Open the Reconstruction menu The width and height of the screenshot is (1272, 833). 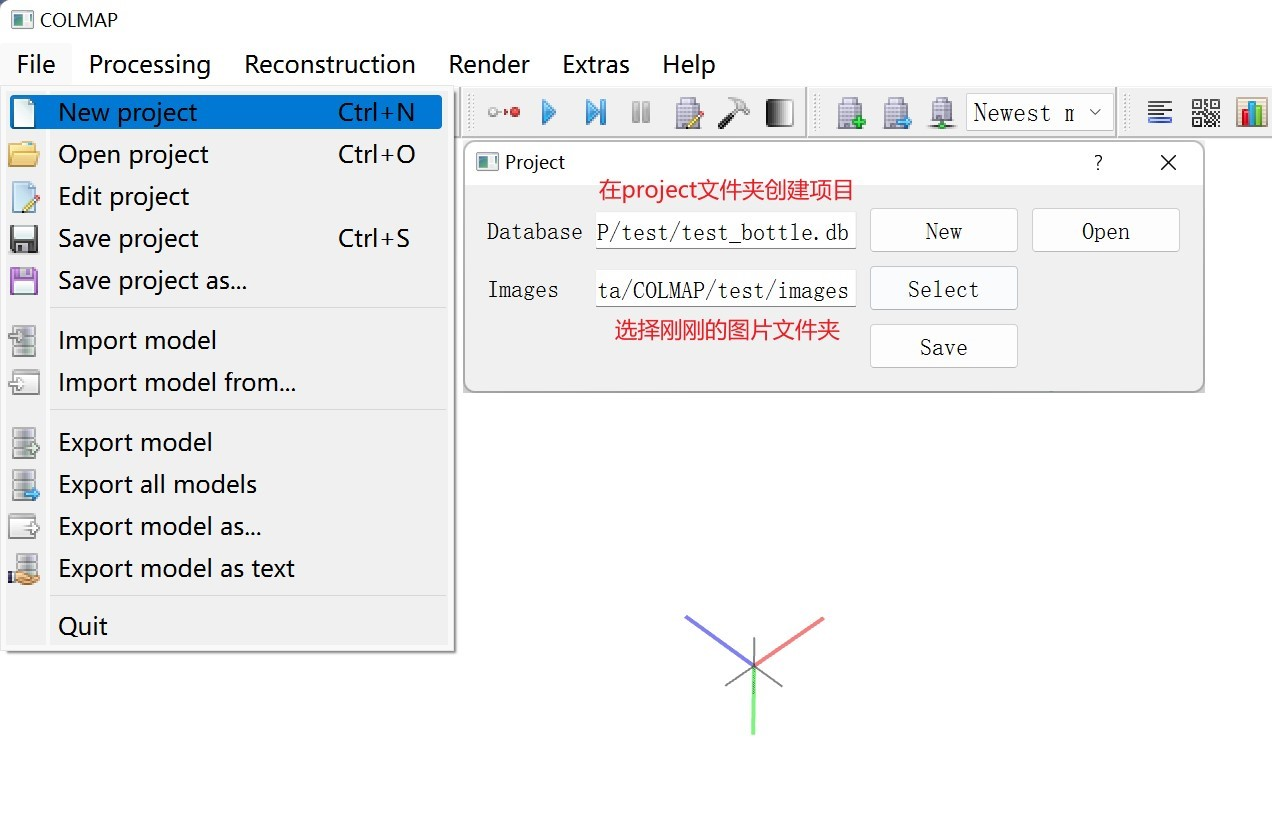(x=330, y=65)
